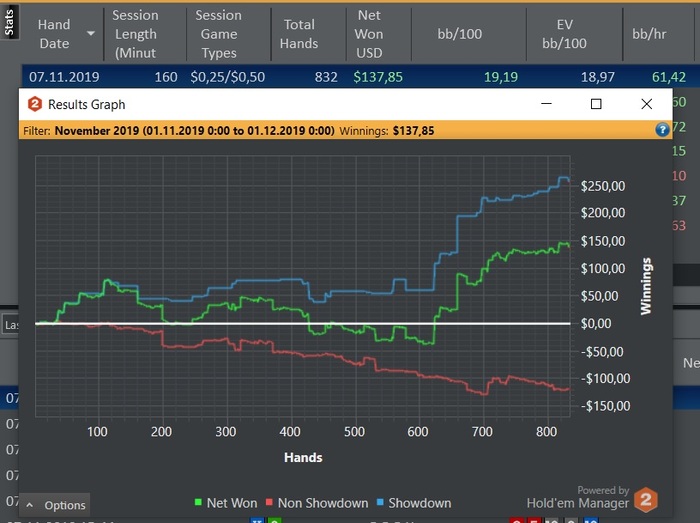Screen dimensions: 700x523
Task: Click the 832 total hands cell
Action: [326, 77]
